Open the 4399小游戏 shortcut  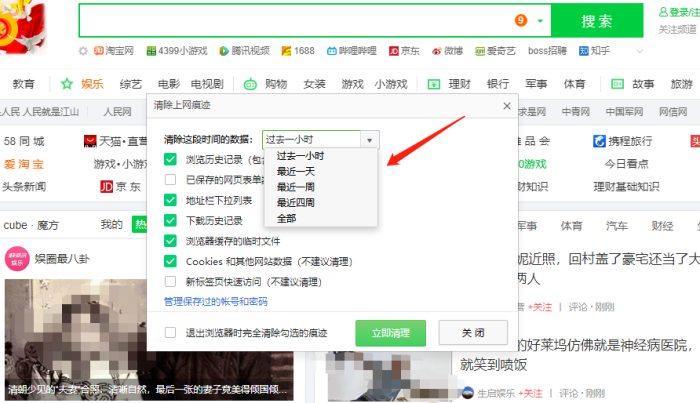[x=177, y=51]
